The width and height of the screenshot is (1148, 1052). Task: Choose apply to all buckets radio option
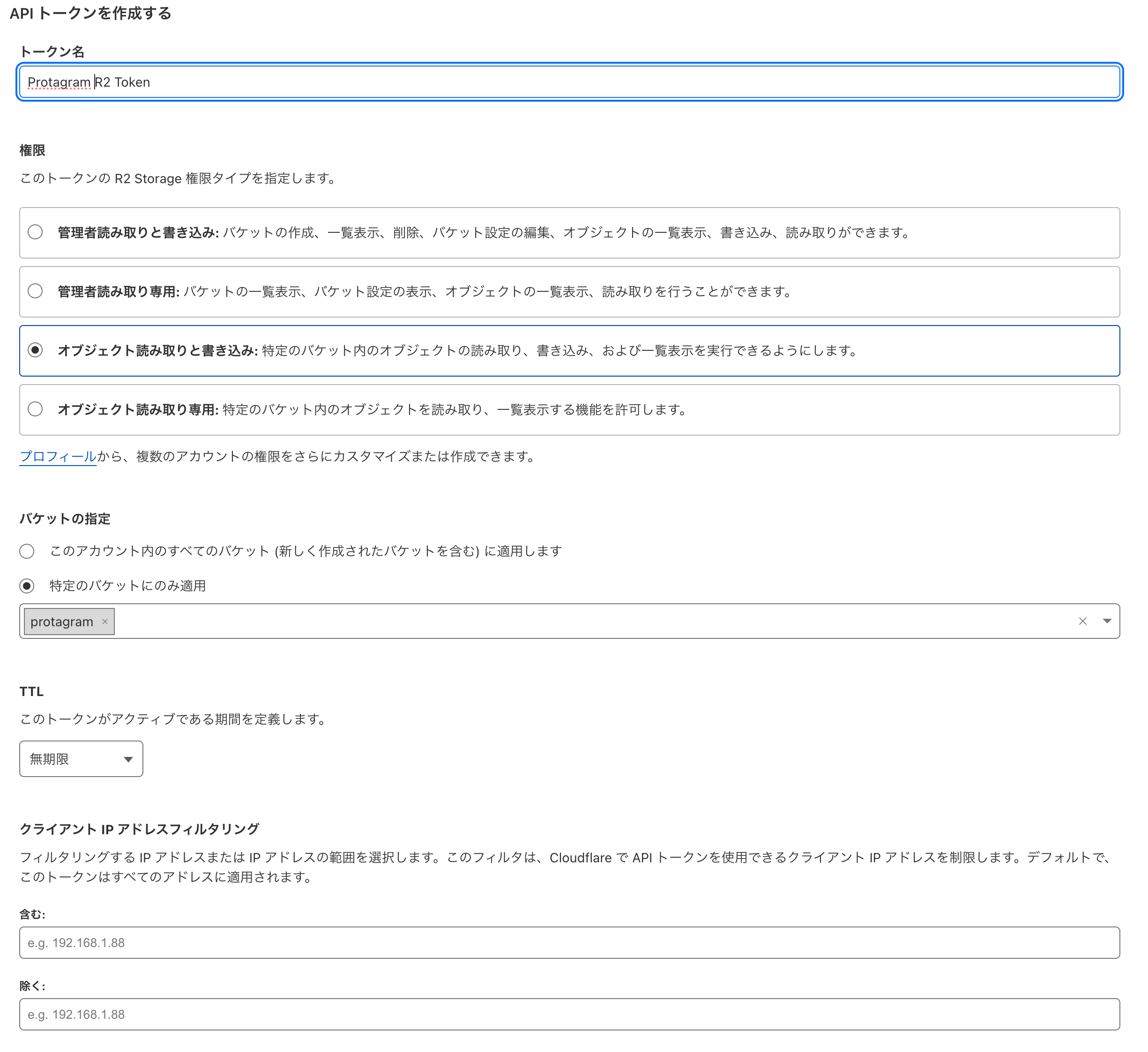click(27, 551)
